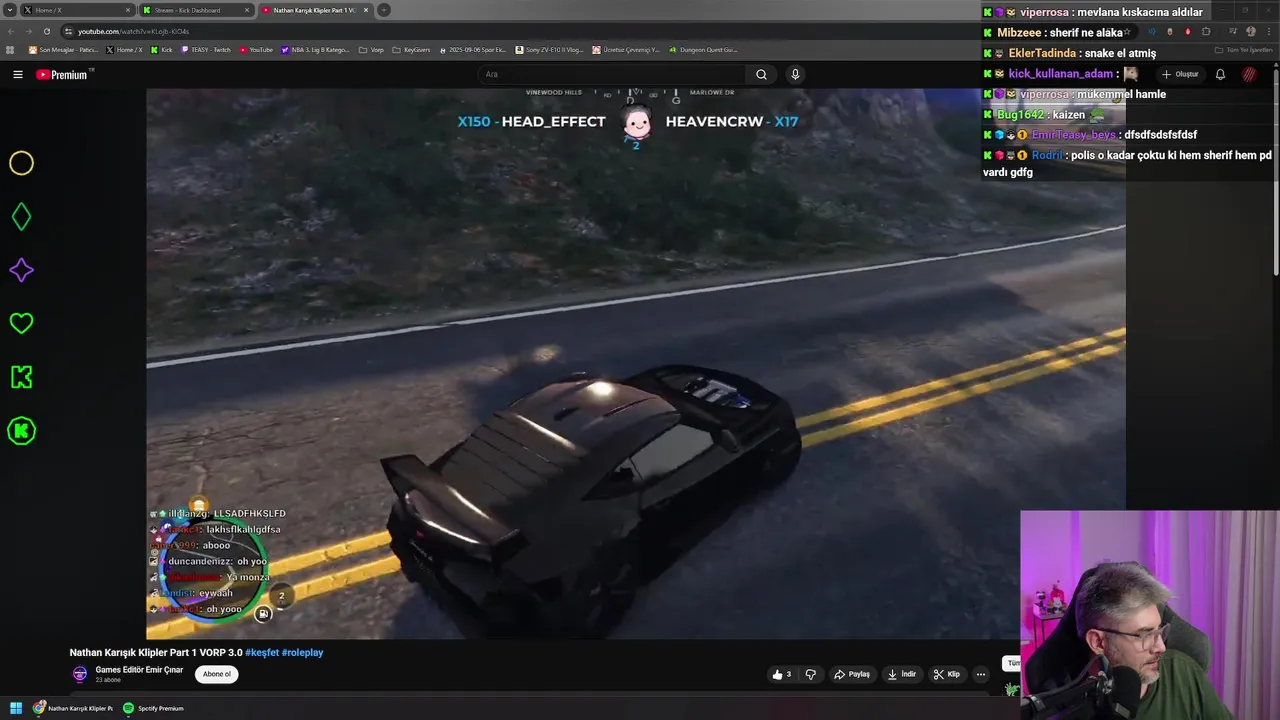Screen dimensions: 1280x720
Task: Open YouTube notifications bell
Action: tap(1220, 74)
